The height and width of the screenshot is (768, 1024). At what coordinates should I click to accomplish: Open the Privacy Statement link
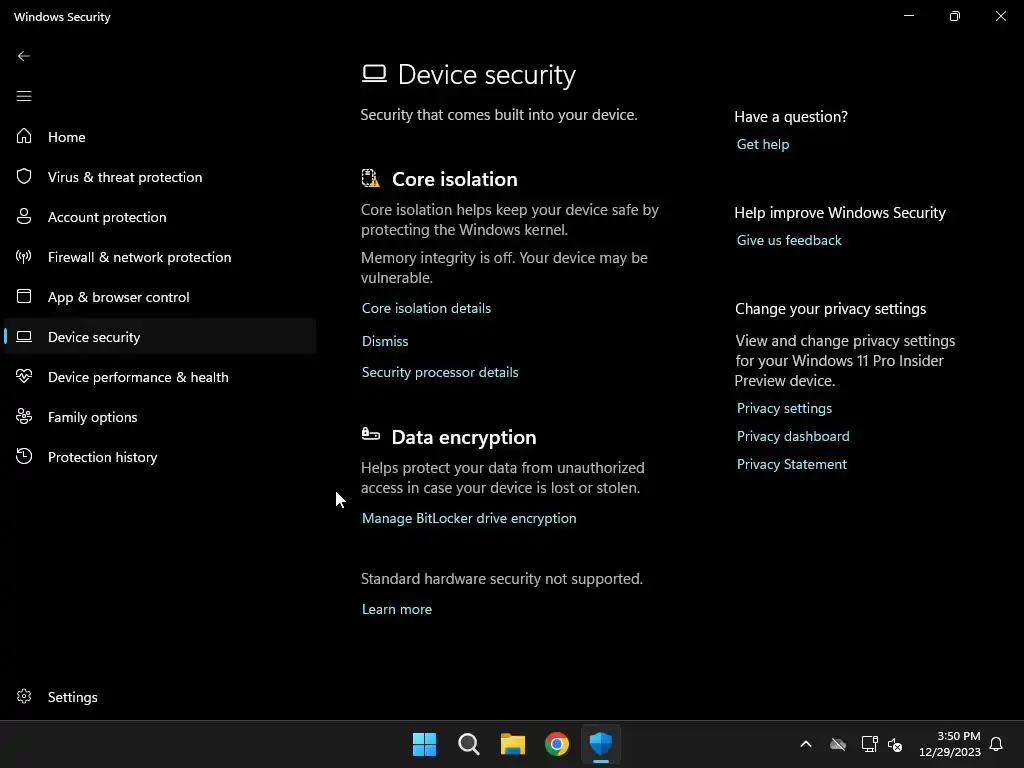click(x=792, y=464)
